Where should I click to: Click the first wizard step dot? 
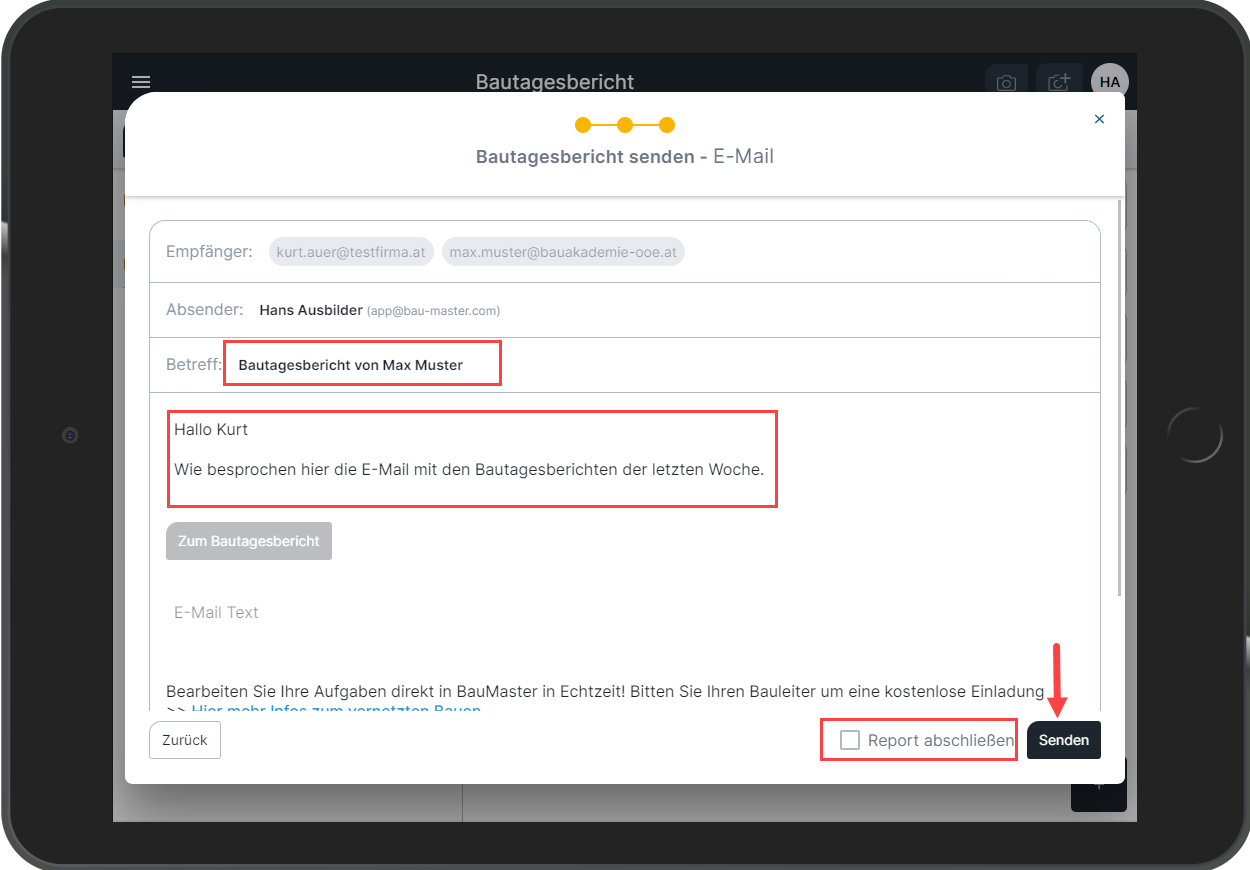click(x=583, y=125)
